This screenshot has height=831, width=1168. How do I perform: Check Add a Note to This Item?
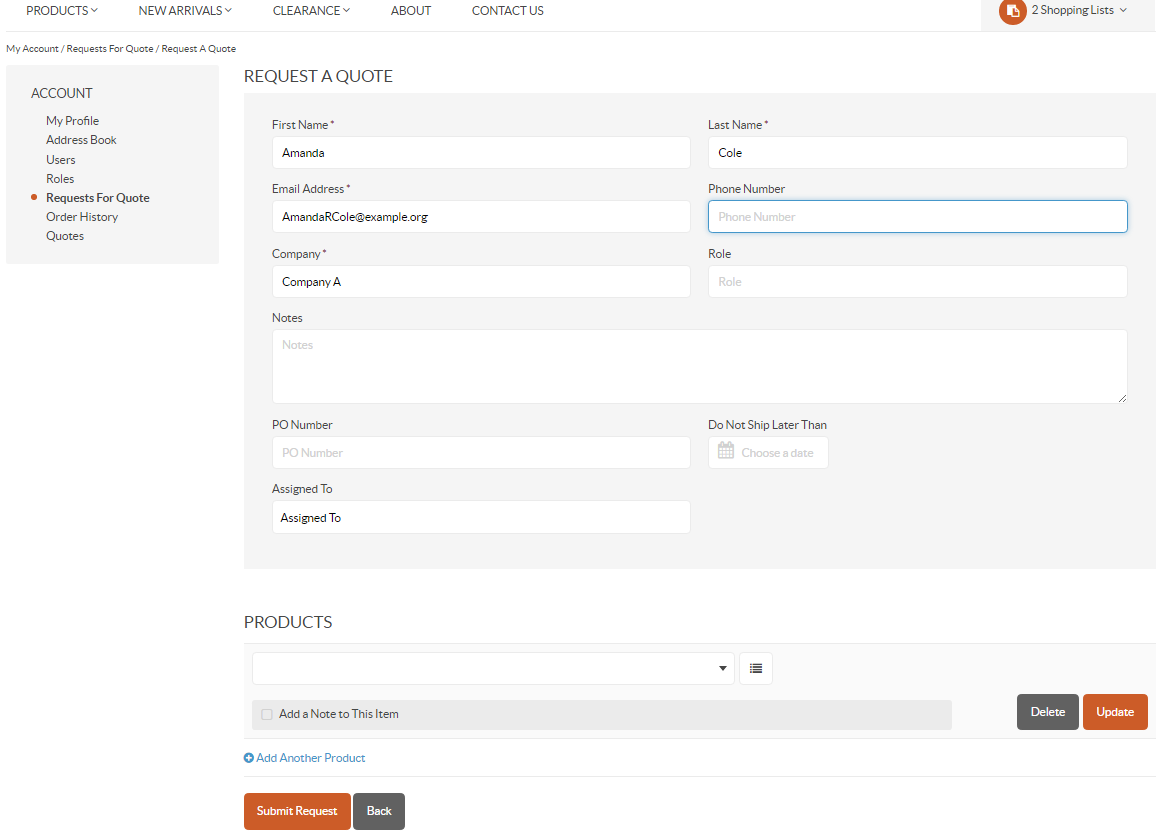pyautogui.click(x=267, y=714)
